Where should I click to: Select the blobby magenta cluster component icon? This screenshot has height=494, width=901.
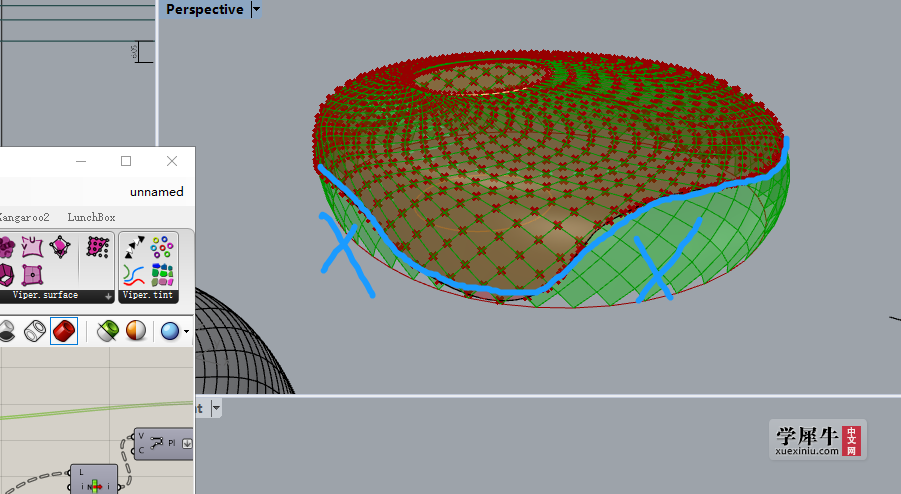point(7,248)
